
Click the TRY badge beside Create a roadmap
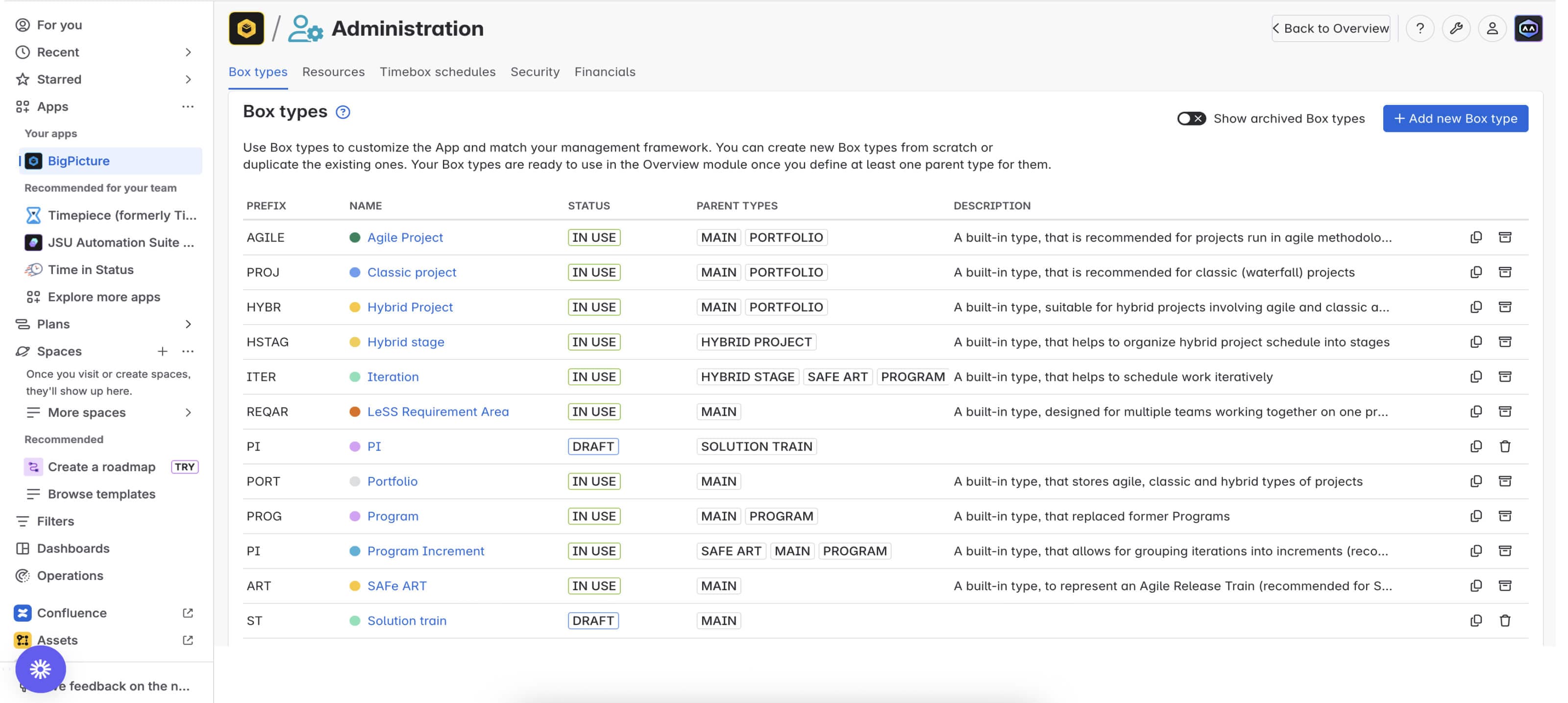[x=184, y=467]
